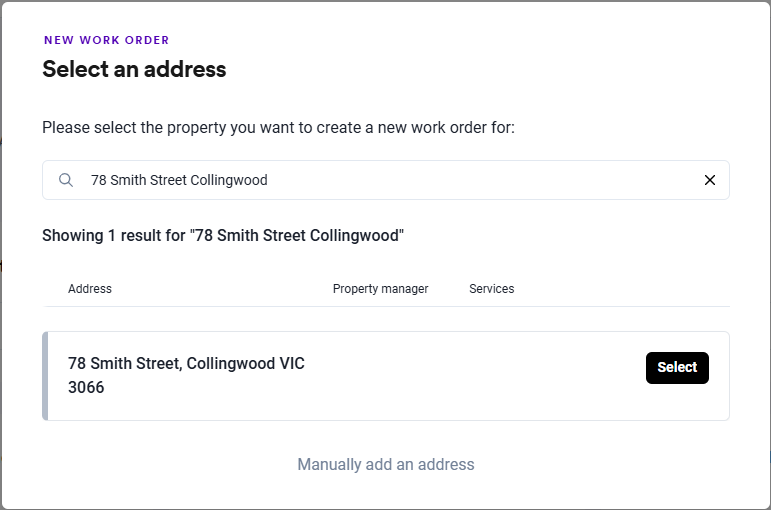This screenshot has width=771, height=510.
Task: Click the Address column header
Action: point(90,289)
